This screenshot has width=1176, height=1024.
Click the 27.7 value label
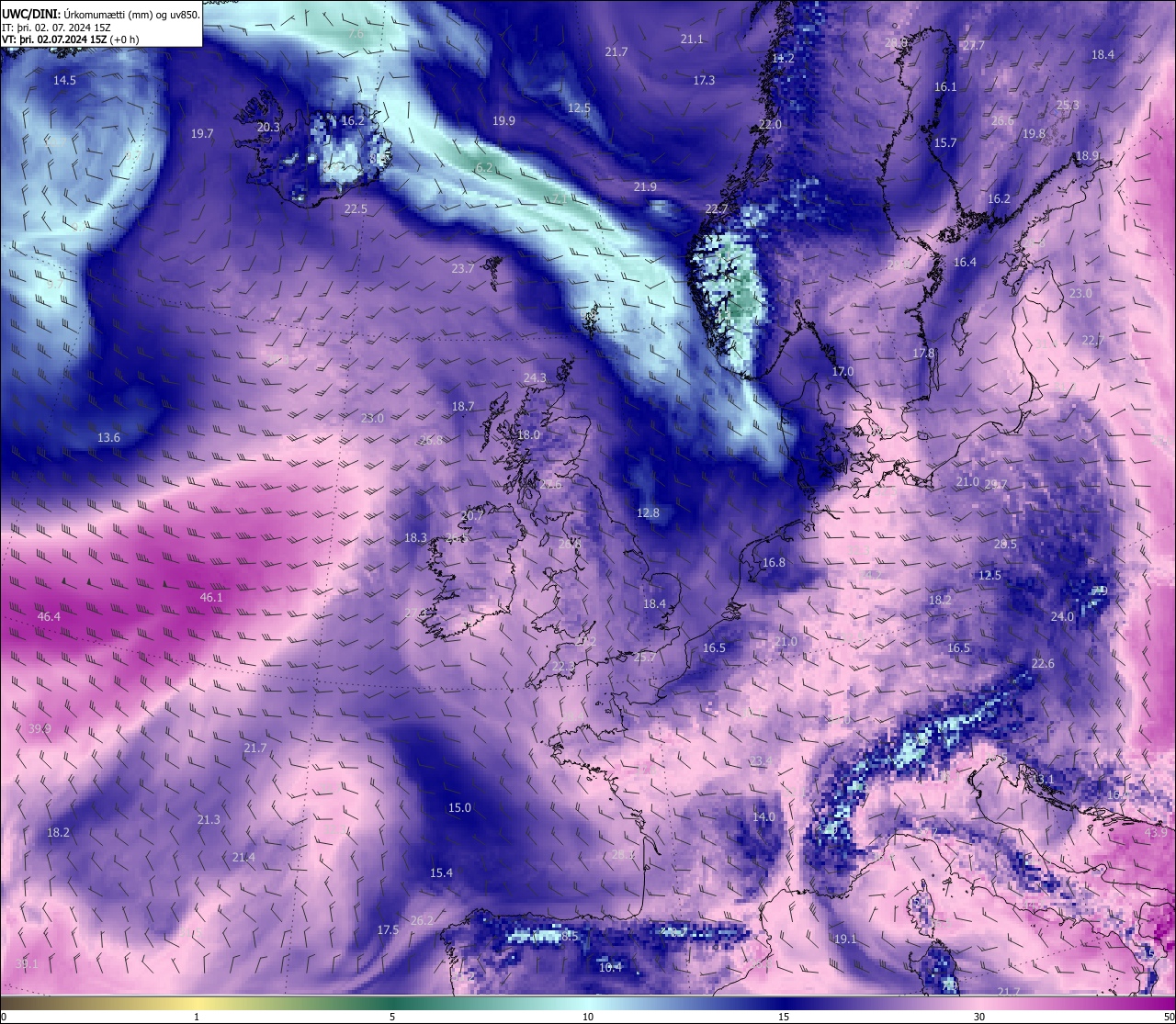[973, 45]
